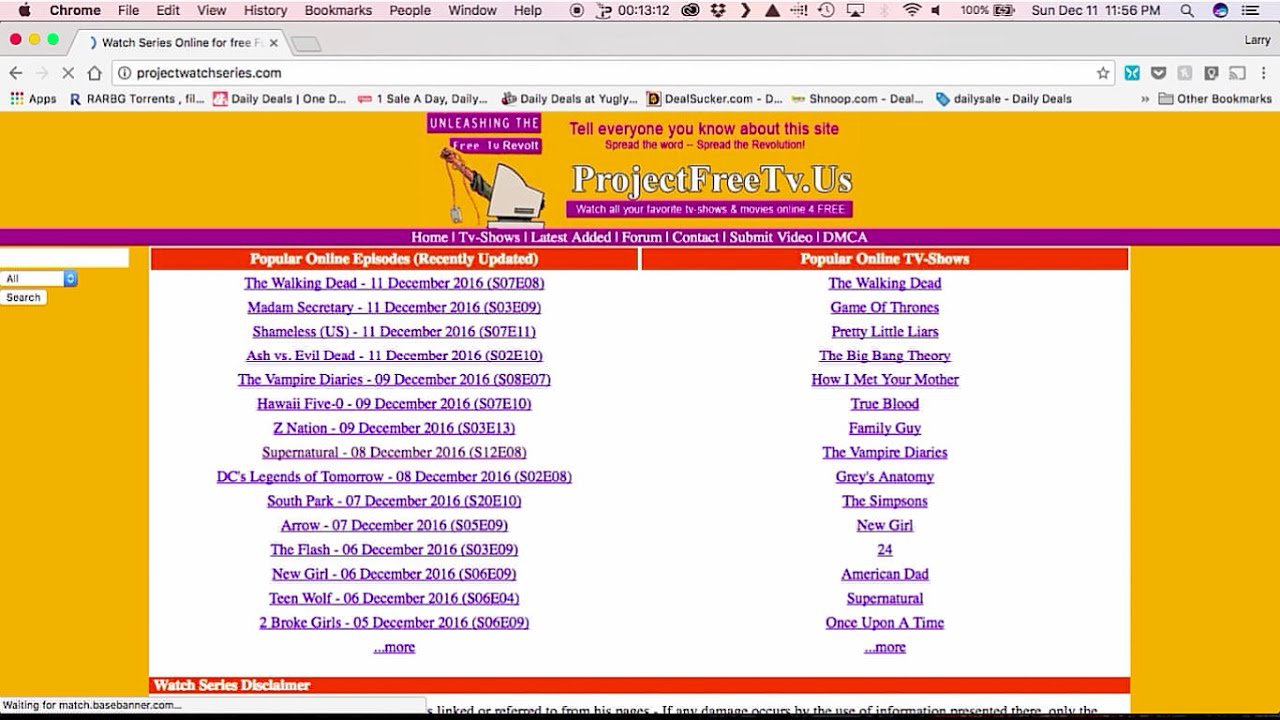Go back with the browser back arrow
This screenshot has width=1280, height=720.
[x=16, y=73]
